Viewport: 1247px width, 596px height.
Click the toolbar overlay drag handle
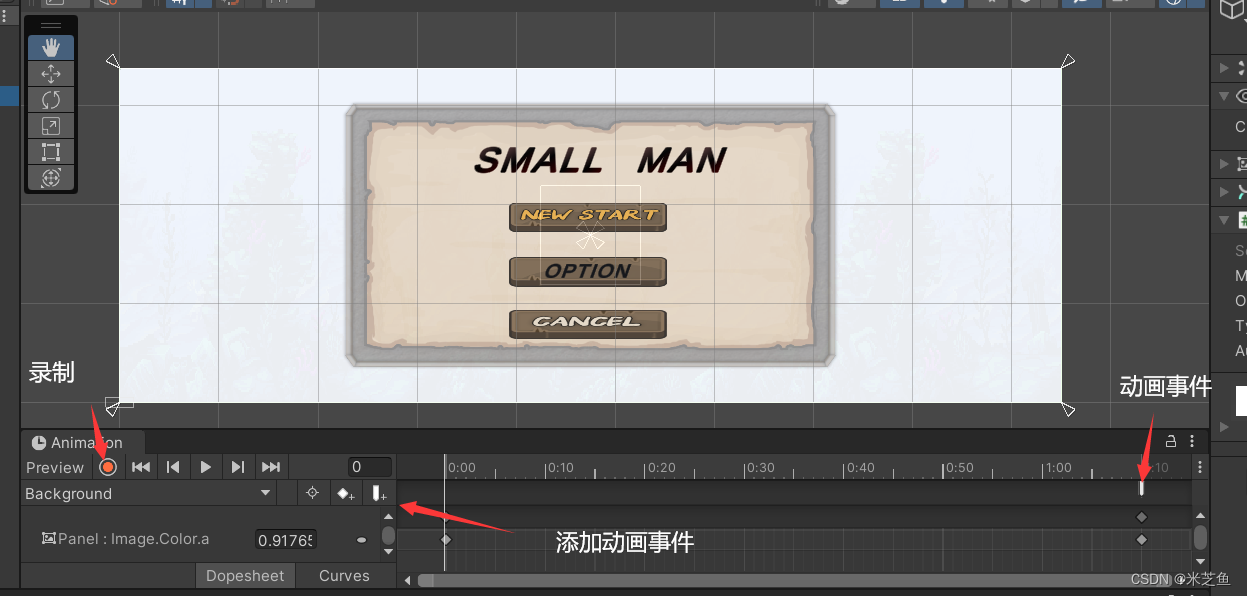coord(51,25)
